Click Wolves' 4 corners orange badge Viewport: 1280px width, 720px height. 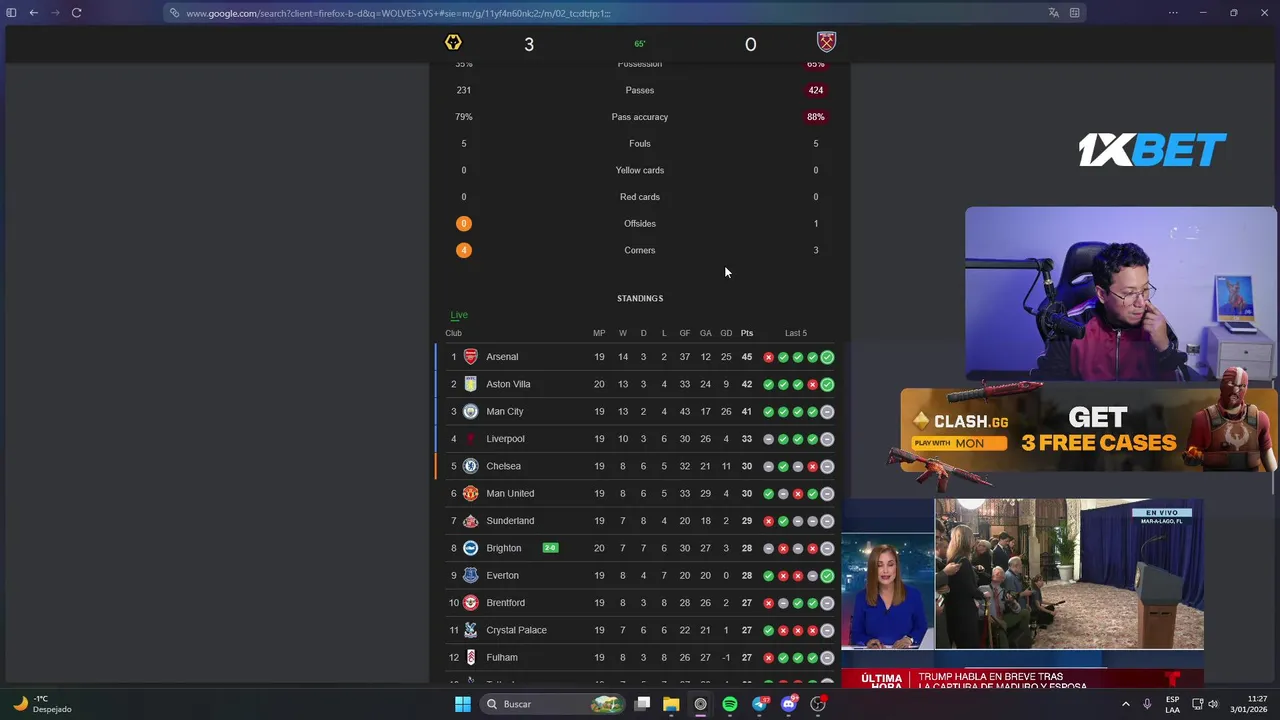(463, 250)
